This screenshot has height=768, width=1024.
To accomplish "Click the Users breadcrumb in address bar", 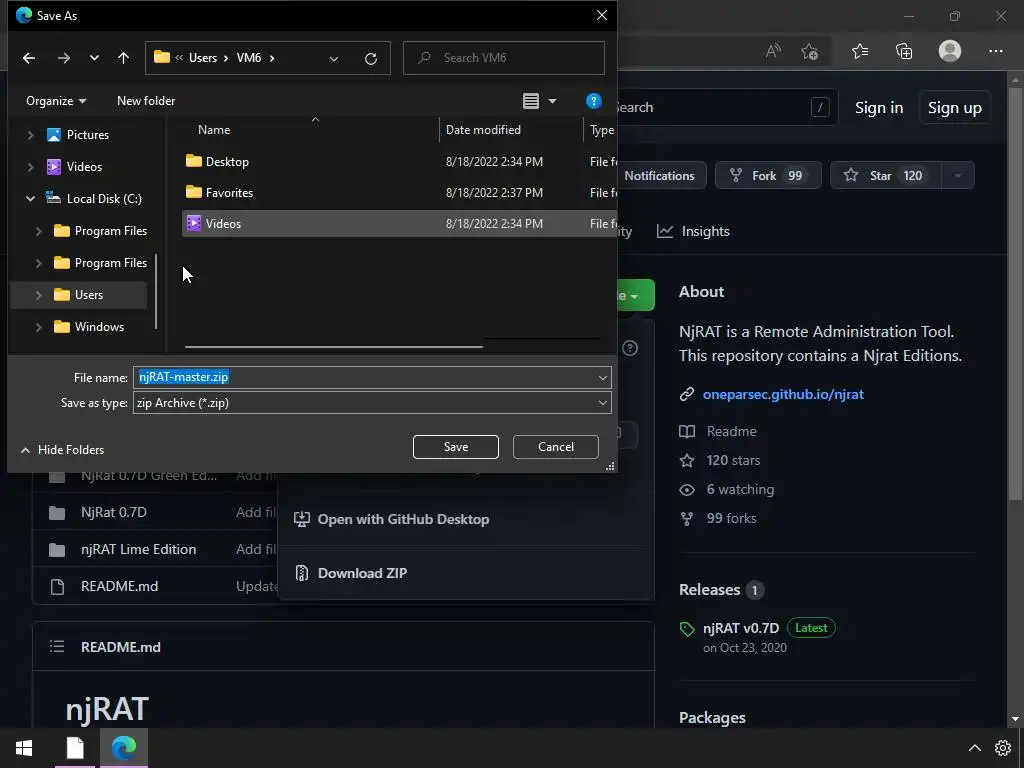I will click(203, 58).
